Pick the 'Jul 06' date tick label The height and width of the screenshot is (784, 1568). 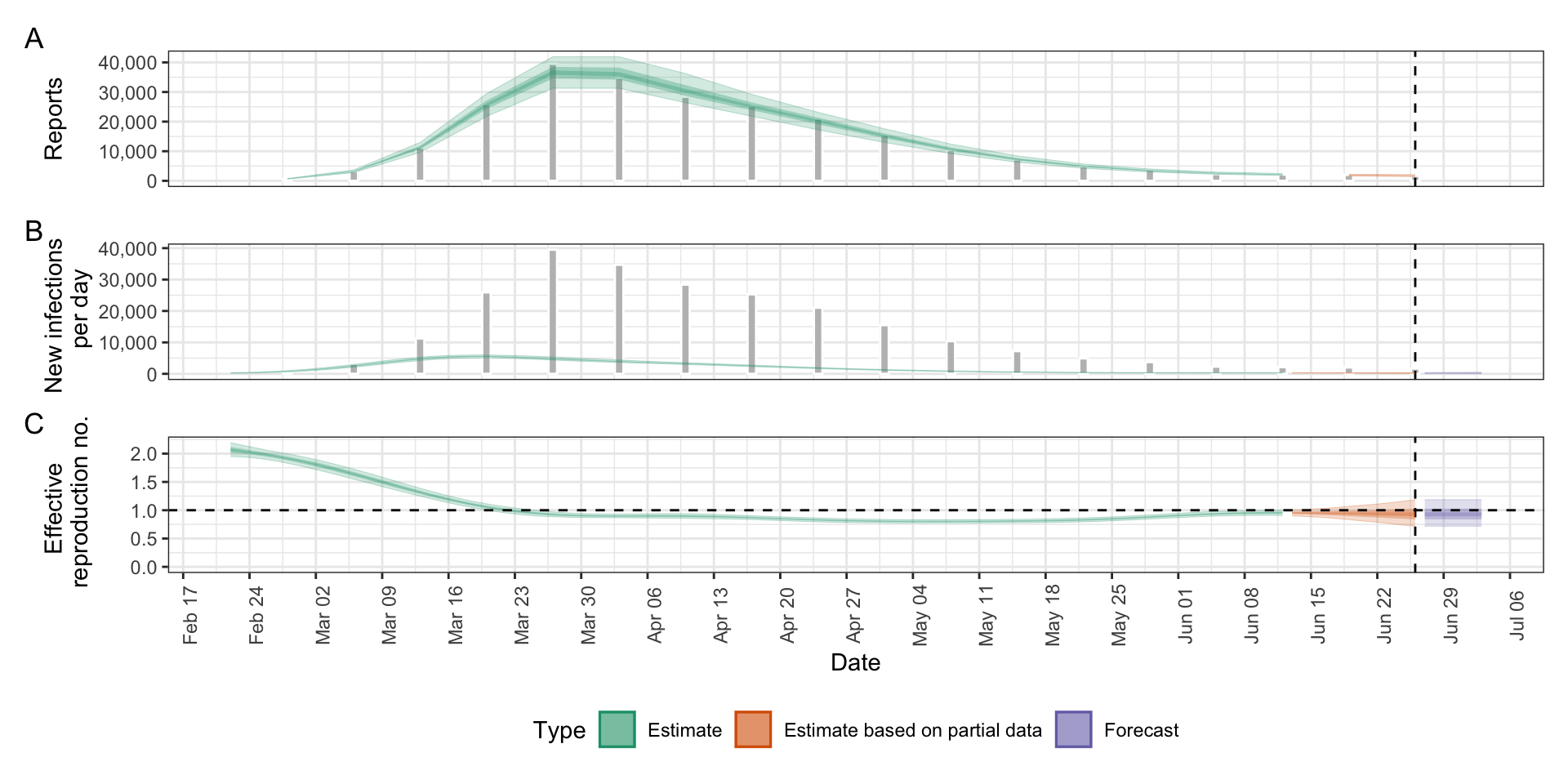[1517, 615]
